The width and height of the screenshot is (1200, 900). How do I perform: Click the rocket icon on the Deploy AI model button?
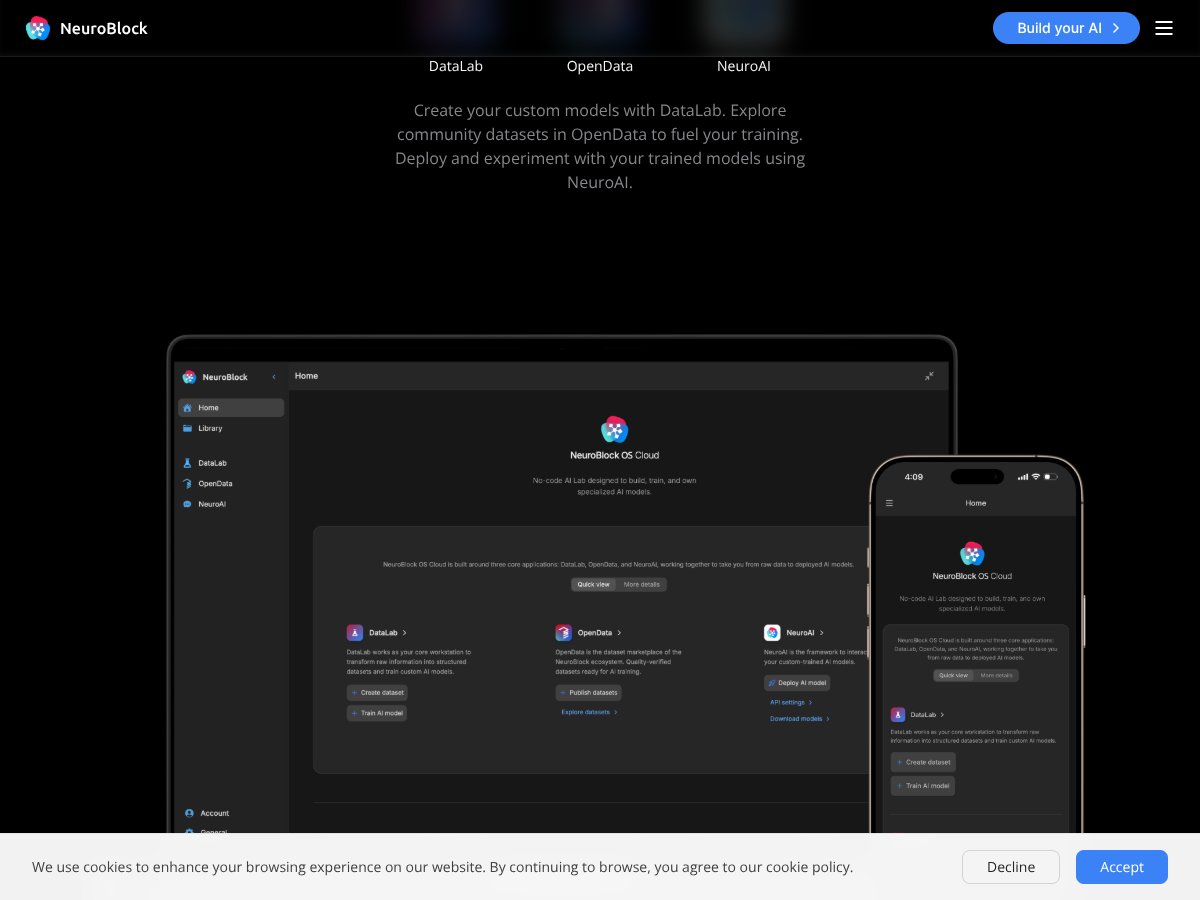tap(771, 683)
